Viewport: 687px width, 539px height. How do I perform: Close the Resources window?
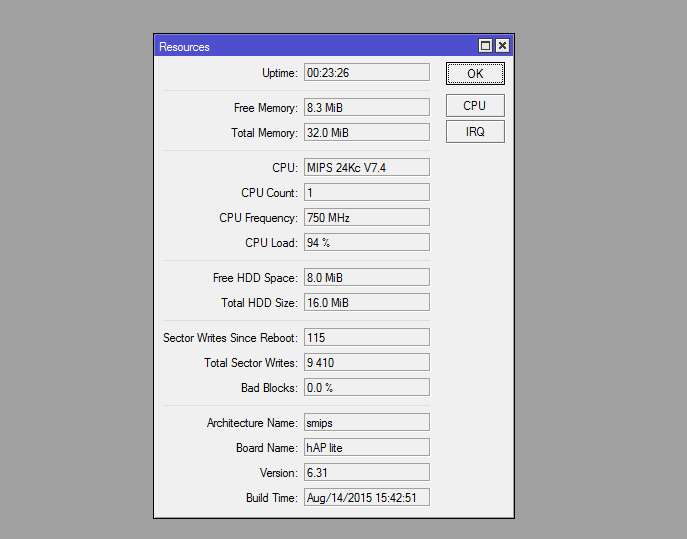502,46
